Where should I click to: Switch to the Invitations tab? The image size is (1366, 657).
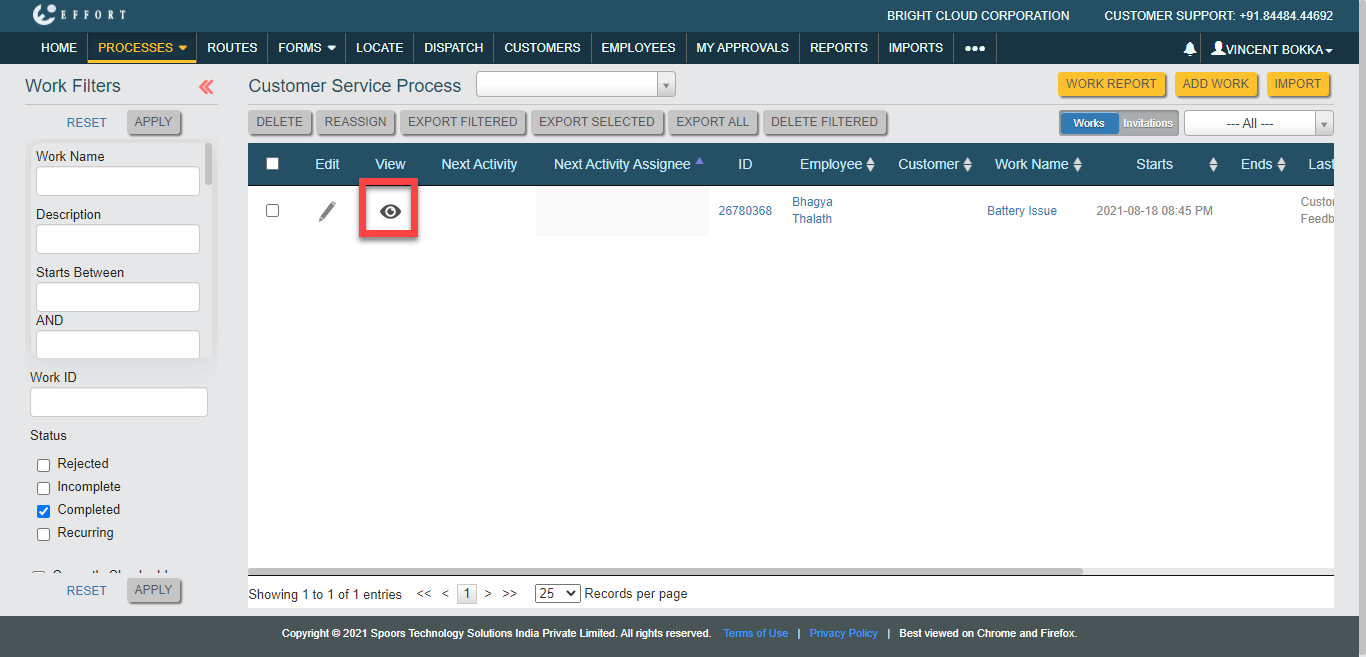click(1147, 123)
